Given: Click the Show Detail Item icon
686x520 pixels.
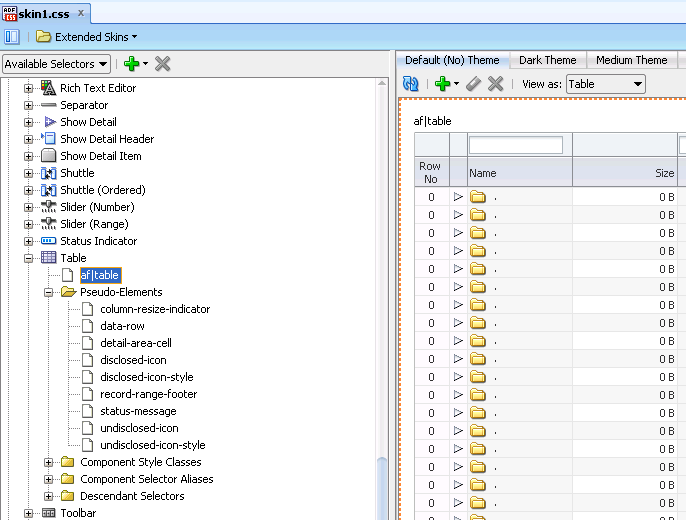Looking at the screenshot, I should [48, 155].
